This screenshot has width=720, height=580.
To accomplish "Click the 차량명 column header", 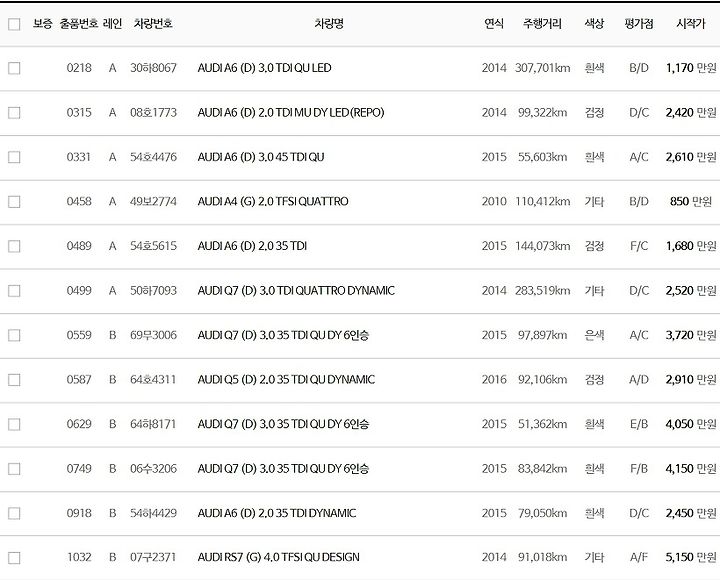I will click(329, 23).
